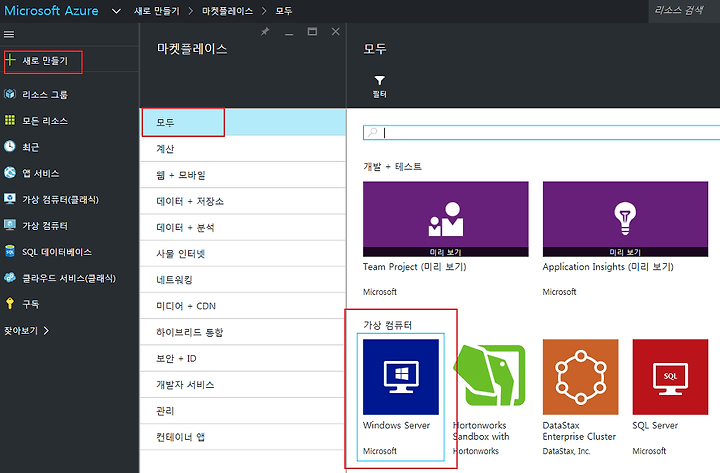
Task: Click 새로 만들기 in the breadcrumb
Action: [157, 11]
